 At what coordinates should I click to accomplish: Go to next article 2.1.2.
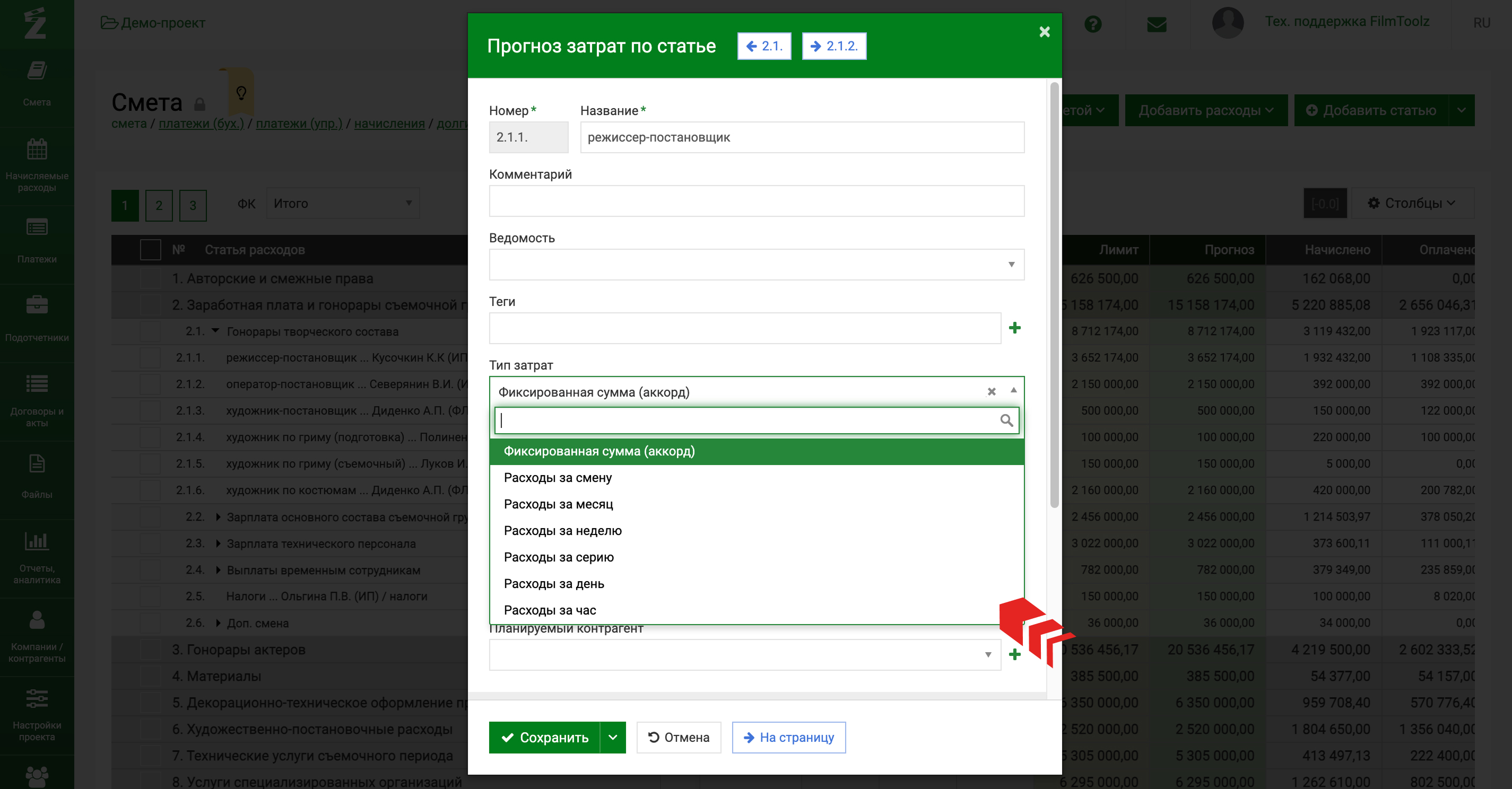pos(834,46)
